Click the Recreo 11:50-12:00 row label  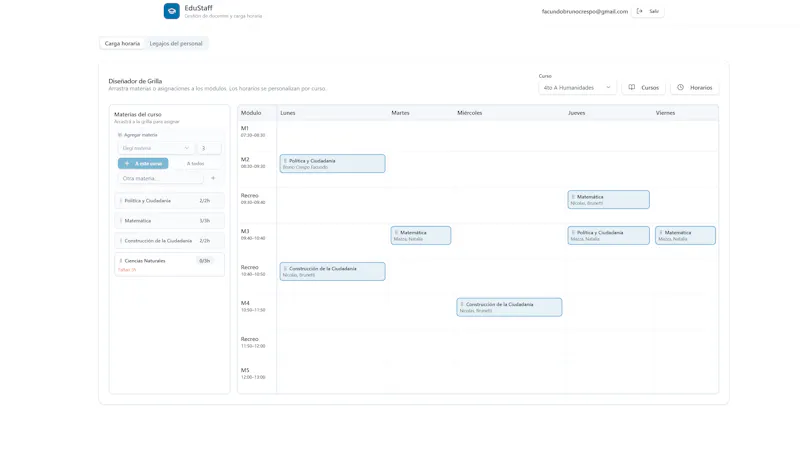click(x=253, y=342)
